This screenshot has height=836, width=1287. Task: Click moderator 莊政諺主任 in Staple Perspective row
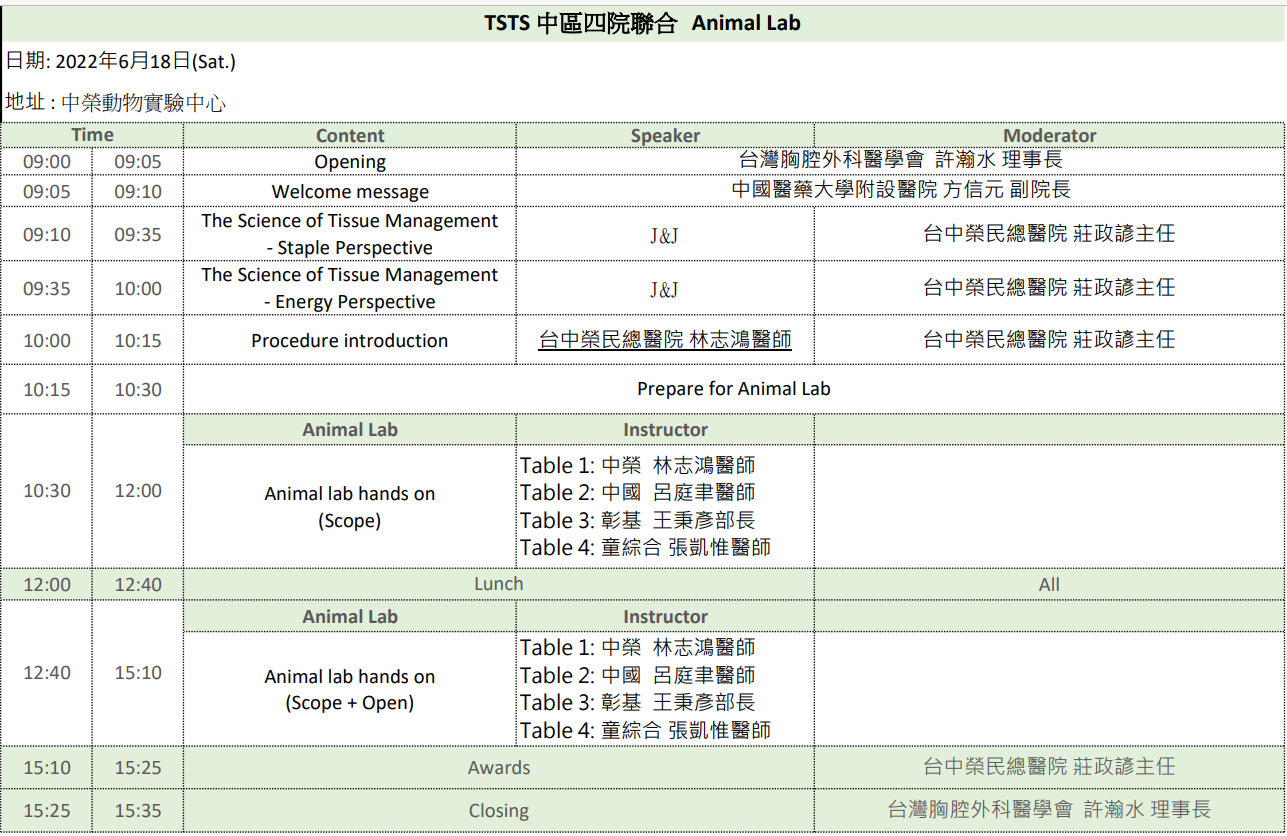[x=1049, y=234]
